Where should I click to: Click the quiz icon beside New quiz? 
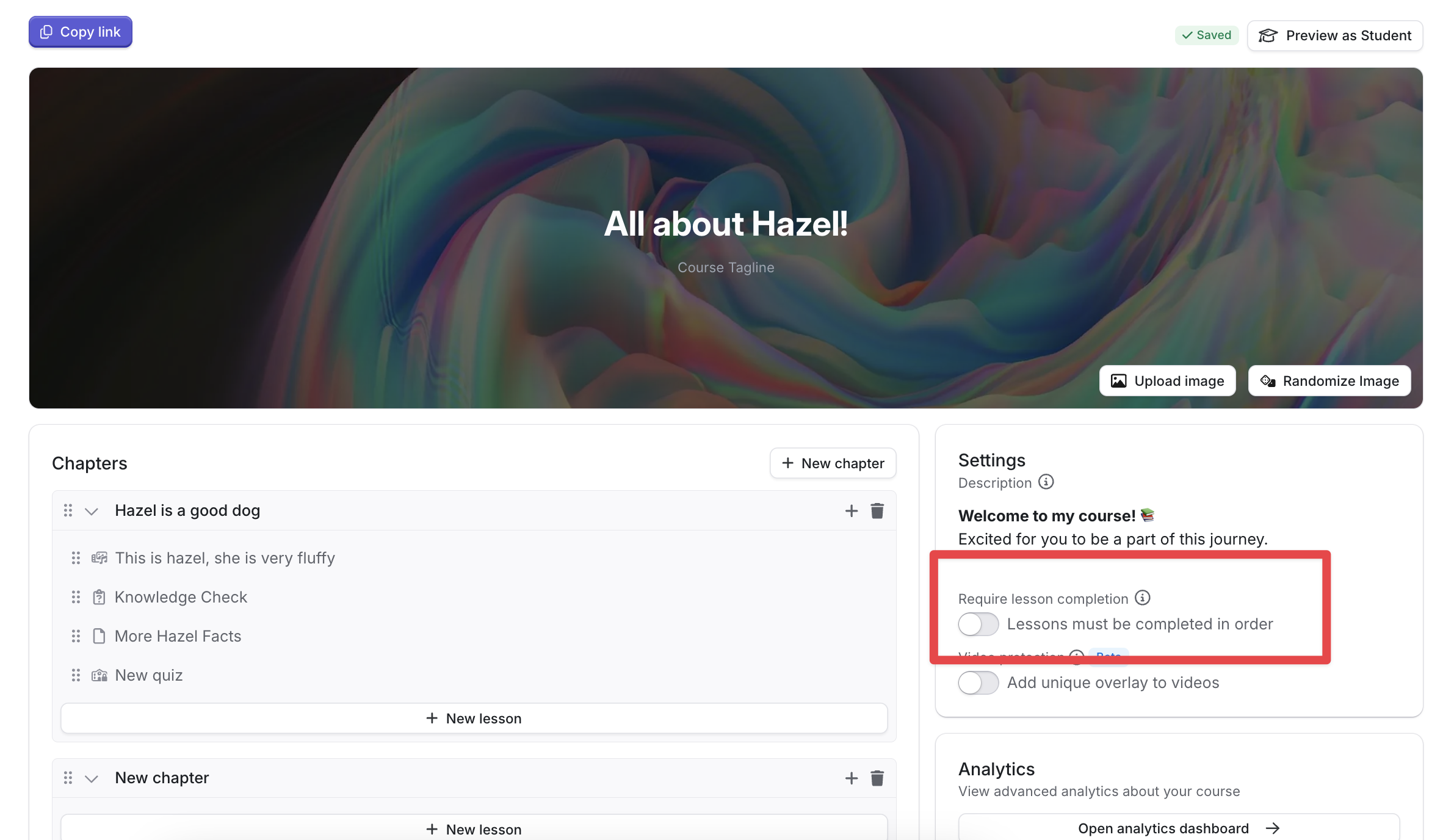pyautogui.click(x=98, y=675)
